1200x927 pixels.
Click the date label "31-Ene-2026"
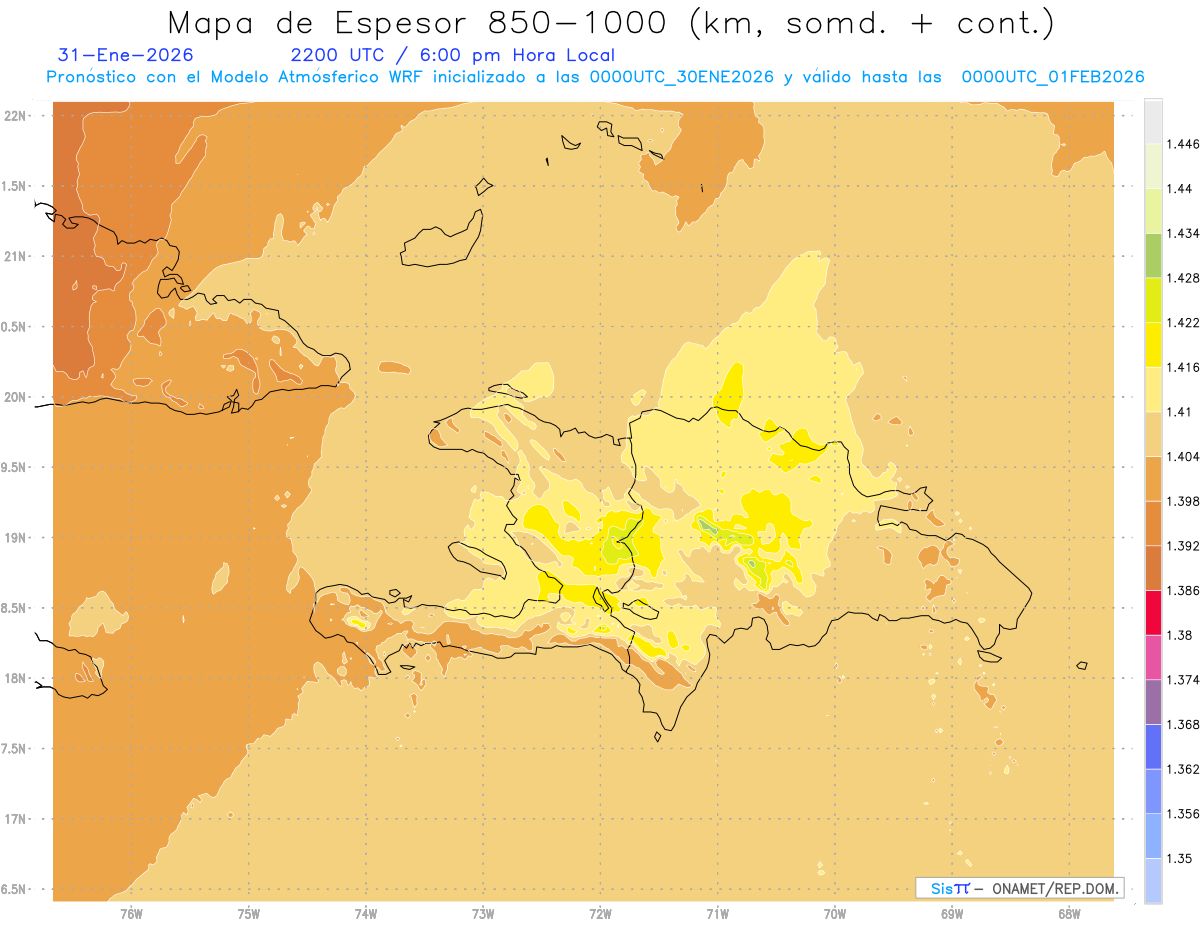[x=126, y=55]
